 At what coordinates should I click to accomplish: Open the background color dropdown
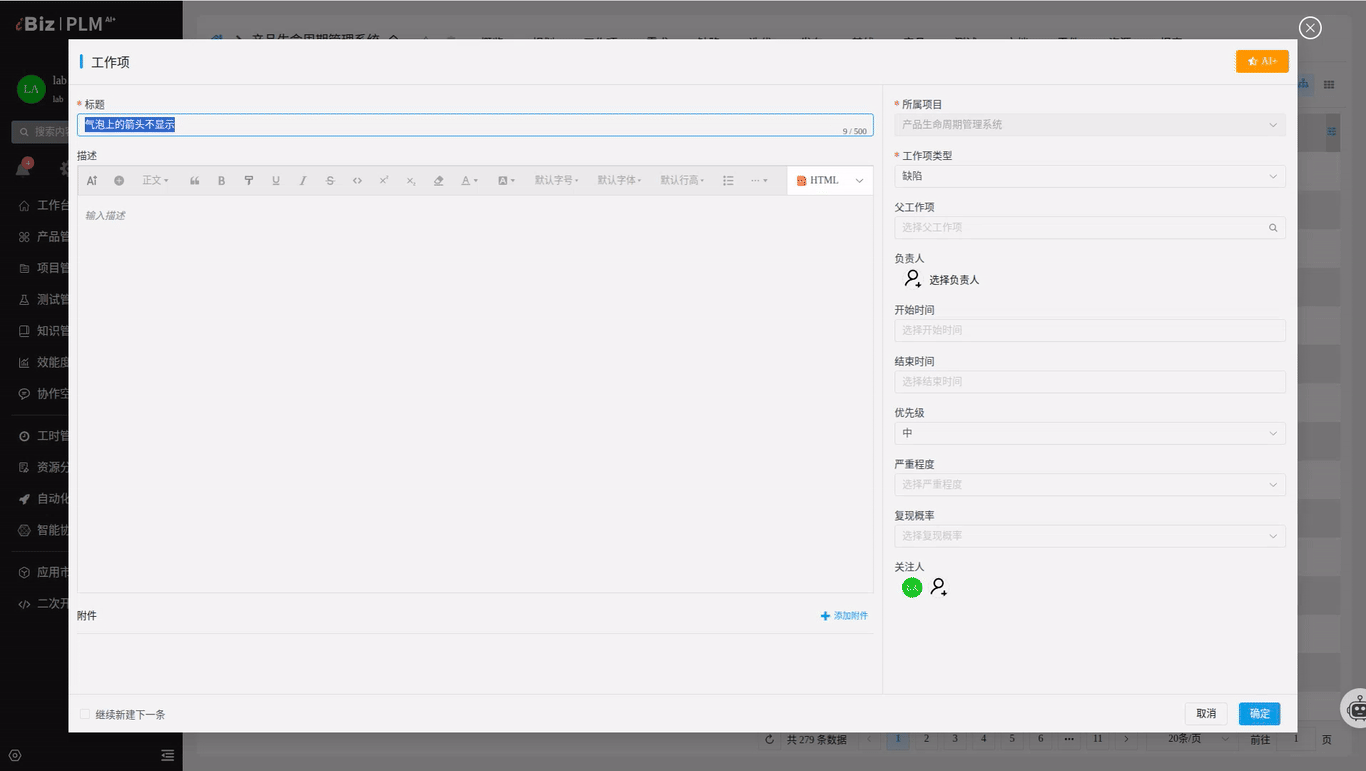pyautogui.click(x=506, y=181)
